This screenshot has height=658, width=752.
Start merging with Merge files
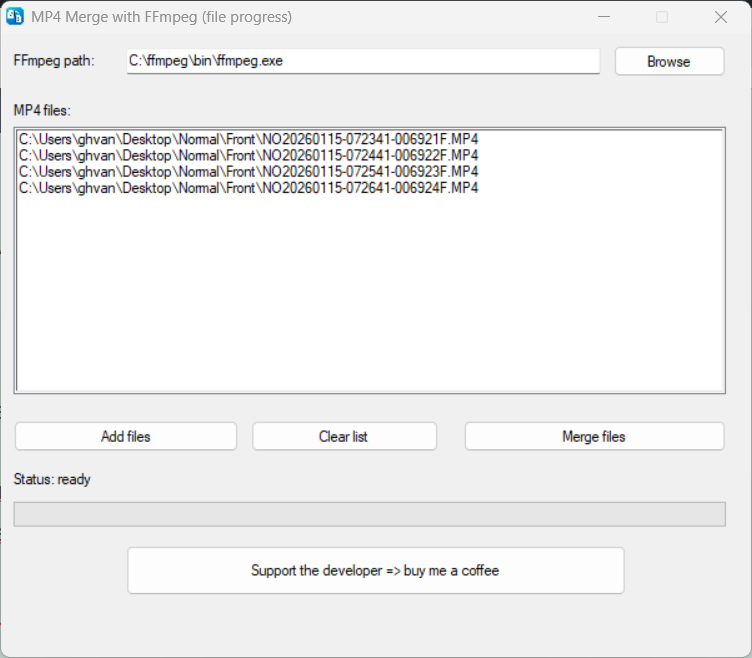[x=594, y=436]
